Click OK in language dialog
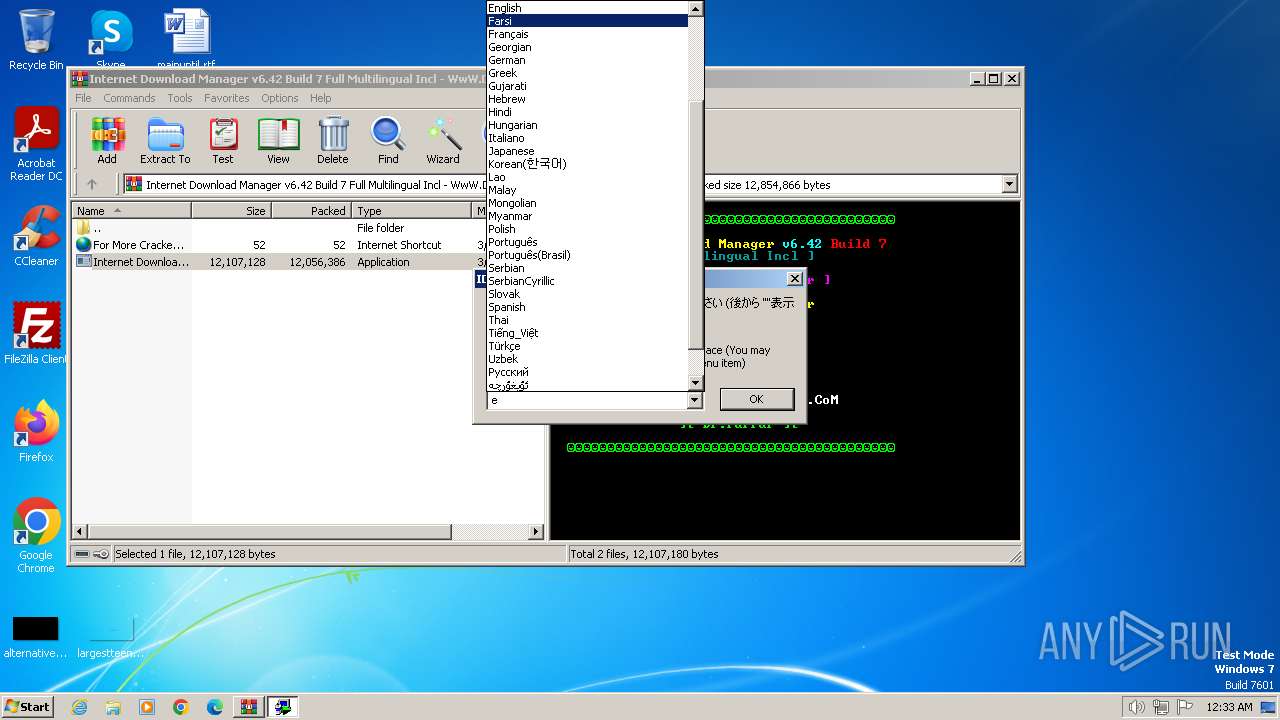 click(756, 399)
